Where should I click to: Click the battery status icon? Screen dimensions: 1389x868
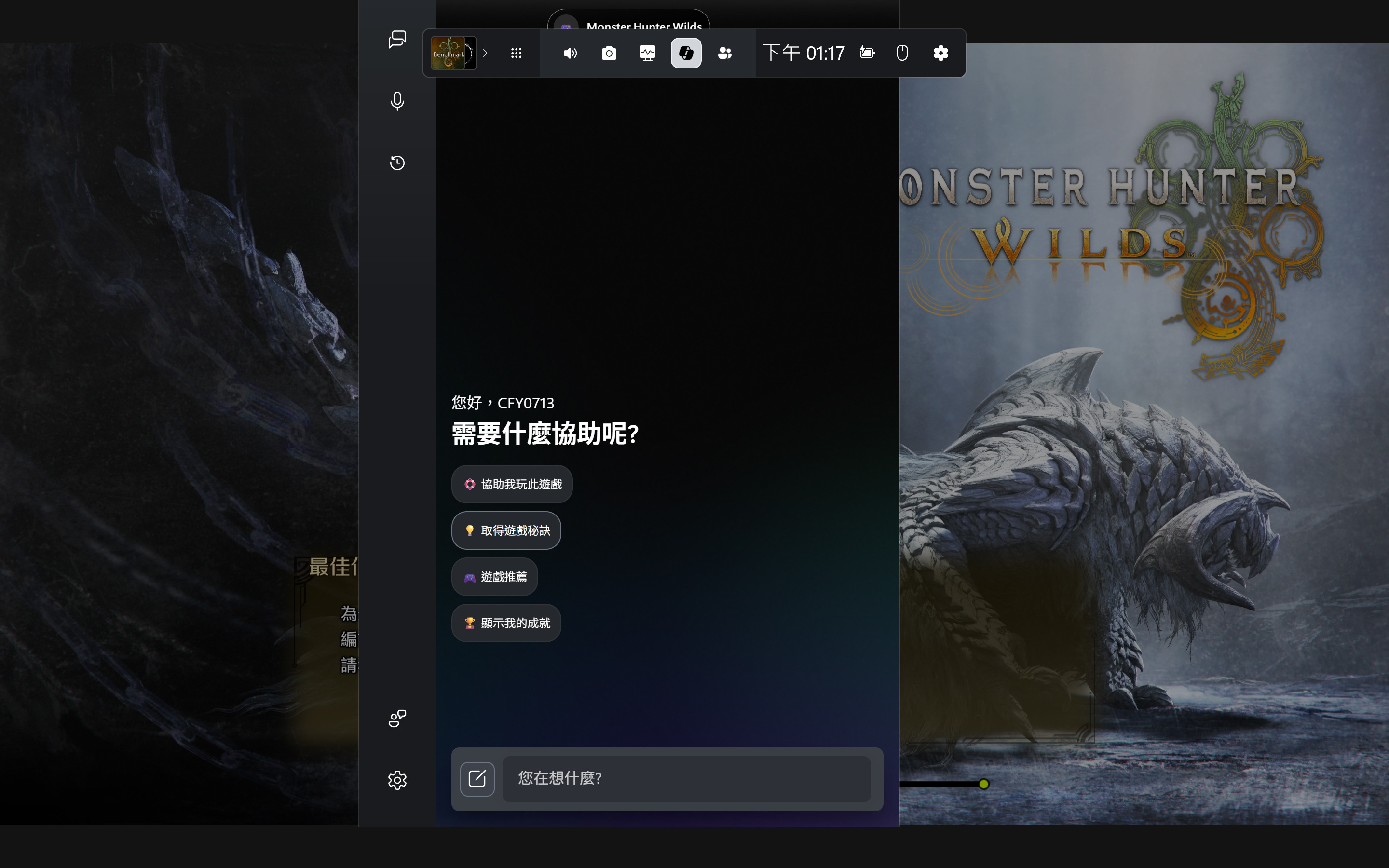(x=867, y=54)
